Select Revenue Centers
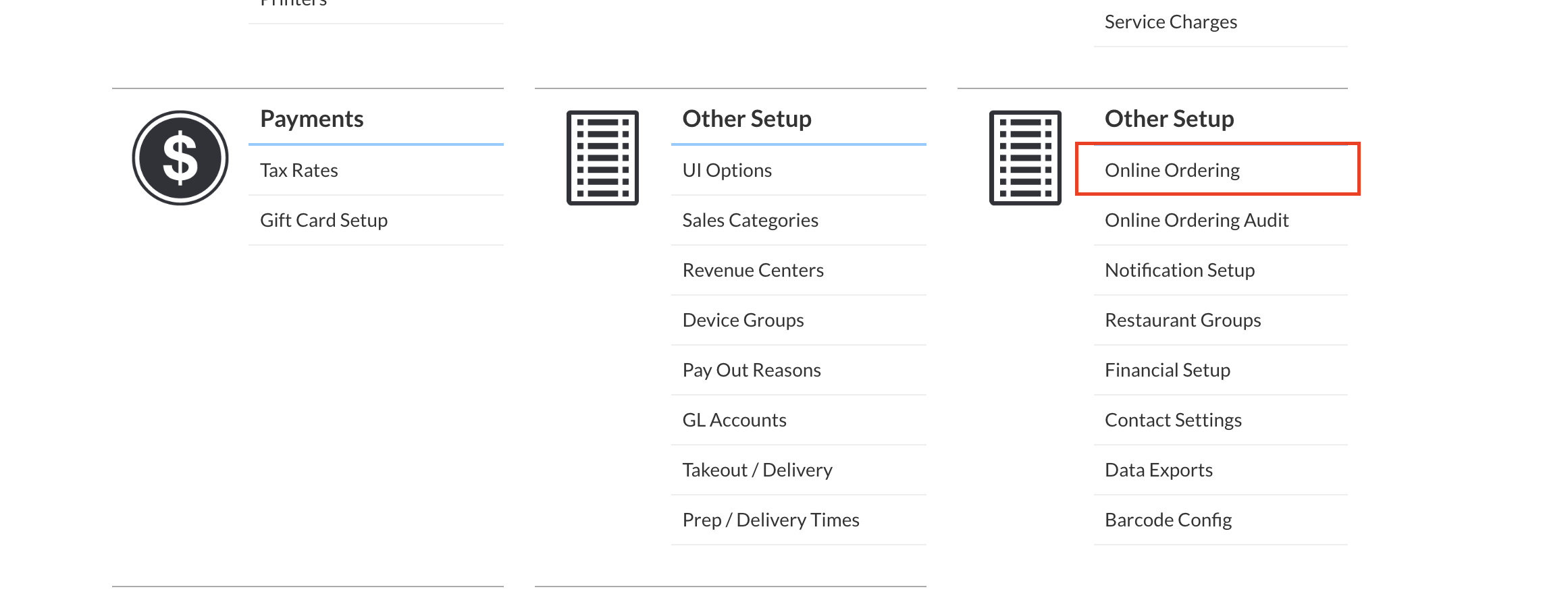Screen dimensions: 1568x598 point(753,270)
